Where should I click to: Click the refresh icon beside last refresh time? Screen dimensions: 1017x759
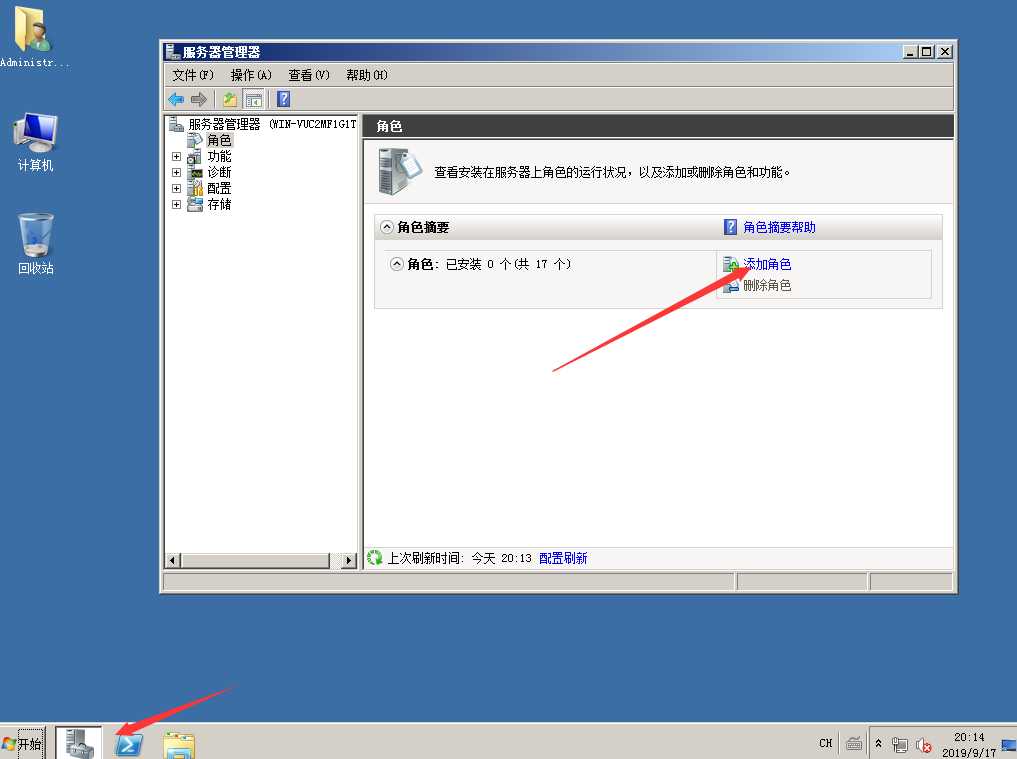374,558
